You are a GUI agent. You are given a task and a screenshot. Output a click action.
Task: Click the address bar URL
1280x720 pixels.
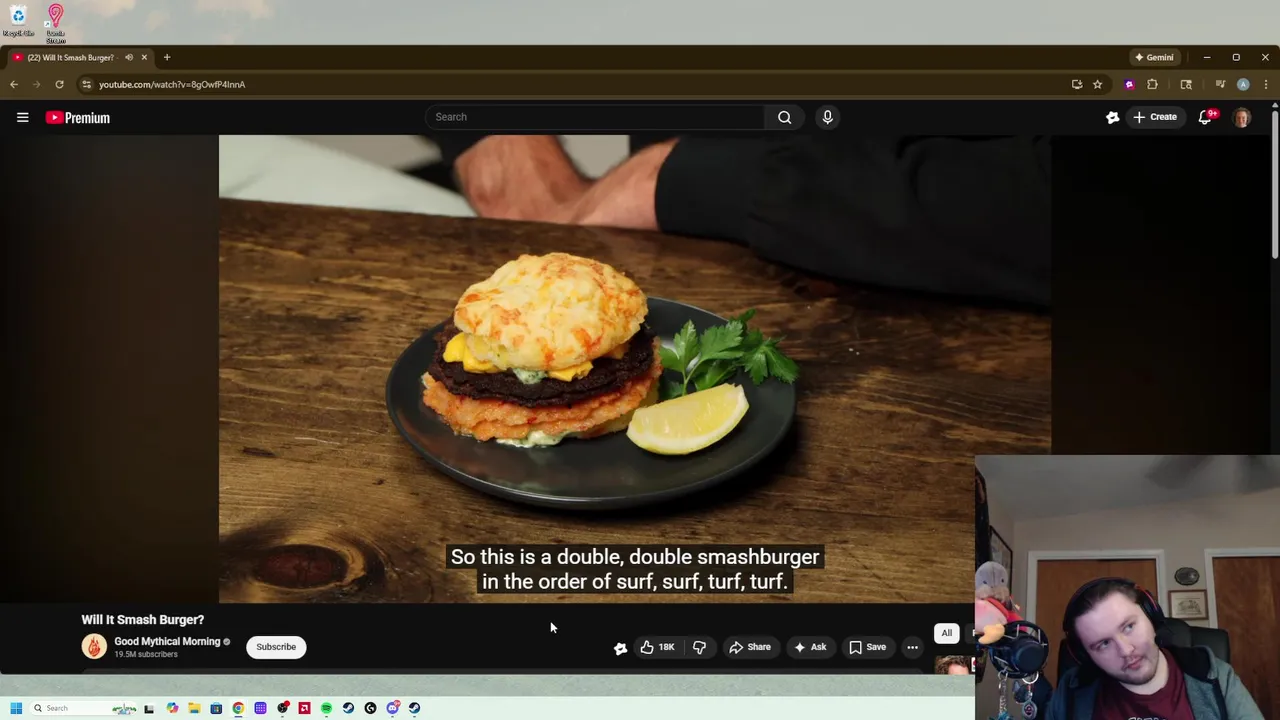pyautogui.click(x=172, y=84)
